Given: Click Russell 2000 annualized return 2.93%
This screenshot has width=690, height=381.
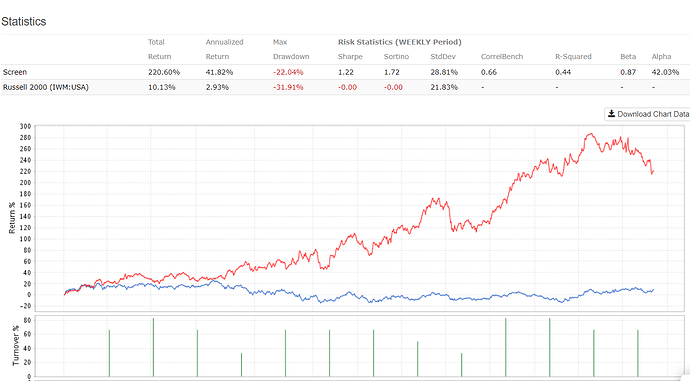Looking at the screenshot, I should pos(217,87).
